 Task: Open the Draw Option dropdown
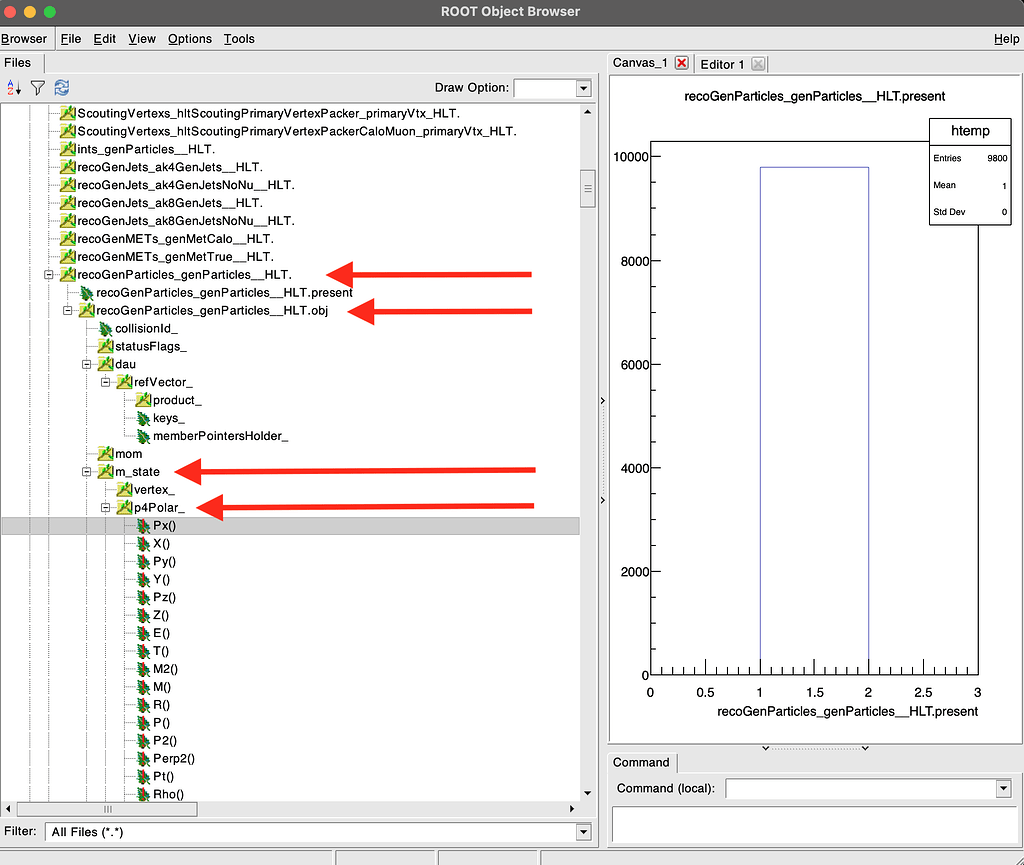click(583, 88)
